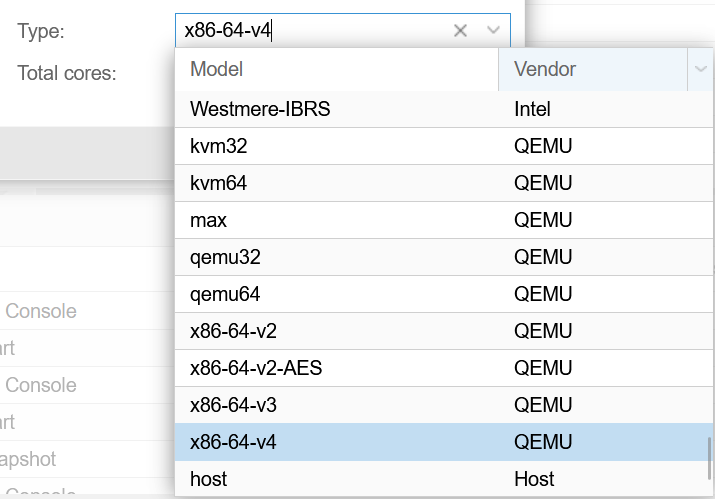Viewport: 715px width, 499px height.
Task: Collapse the Type combo box arrow
Action: pyautogui.click(x=493, y=31)
